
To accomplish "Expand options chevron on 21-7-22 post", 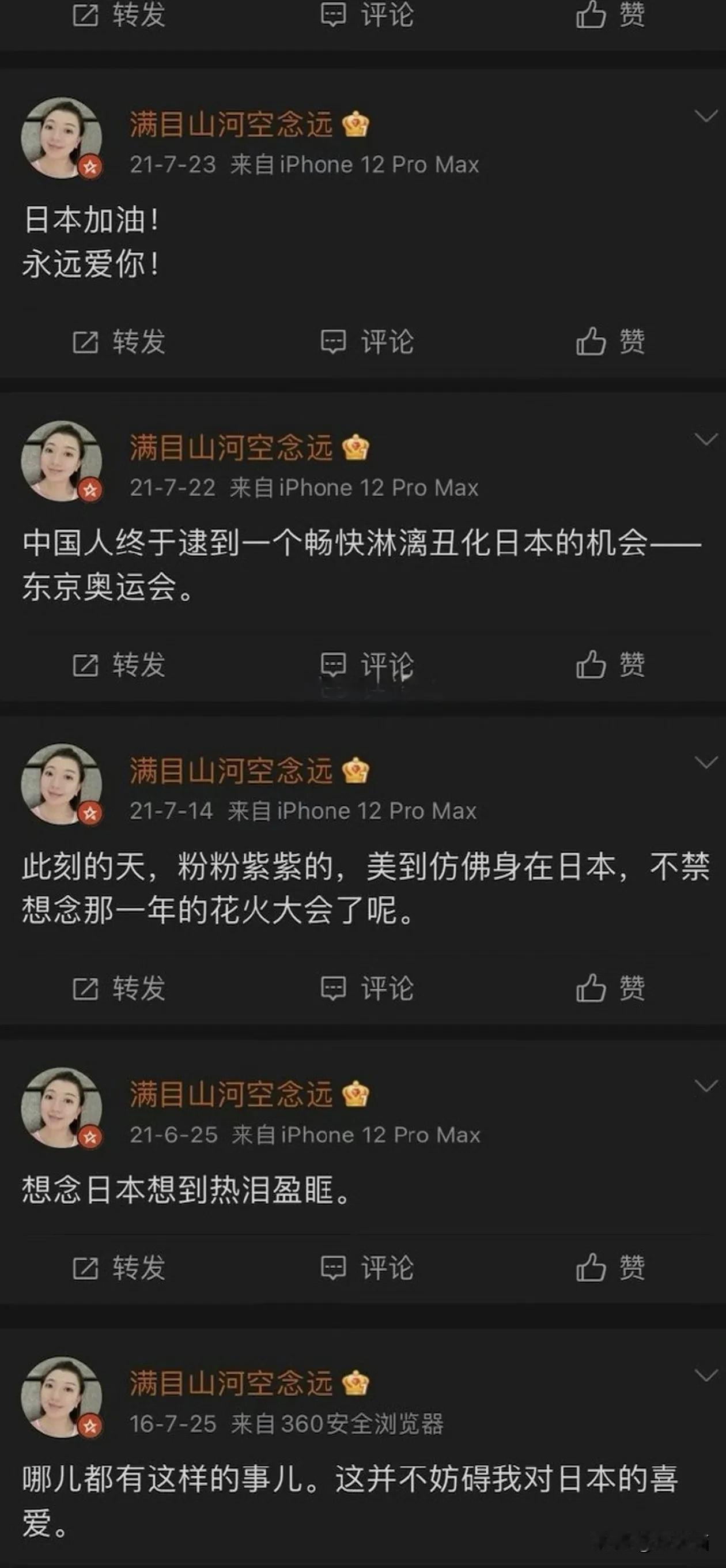I will (706, 439).
